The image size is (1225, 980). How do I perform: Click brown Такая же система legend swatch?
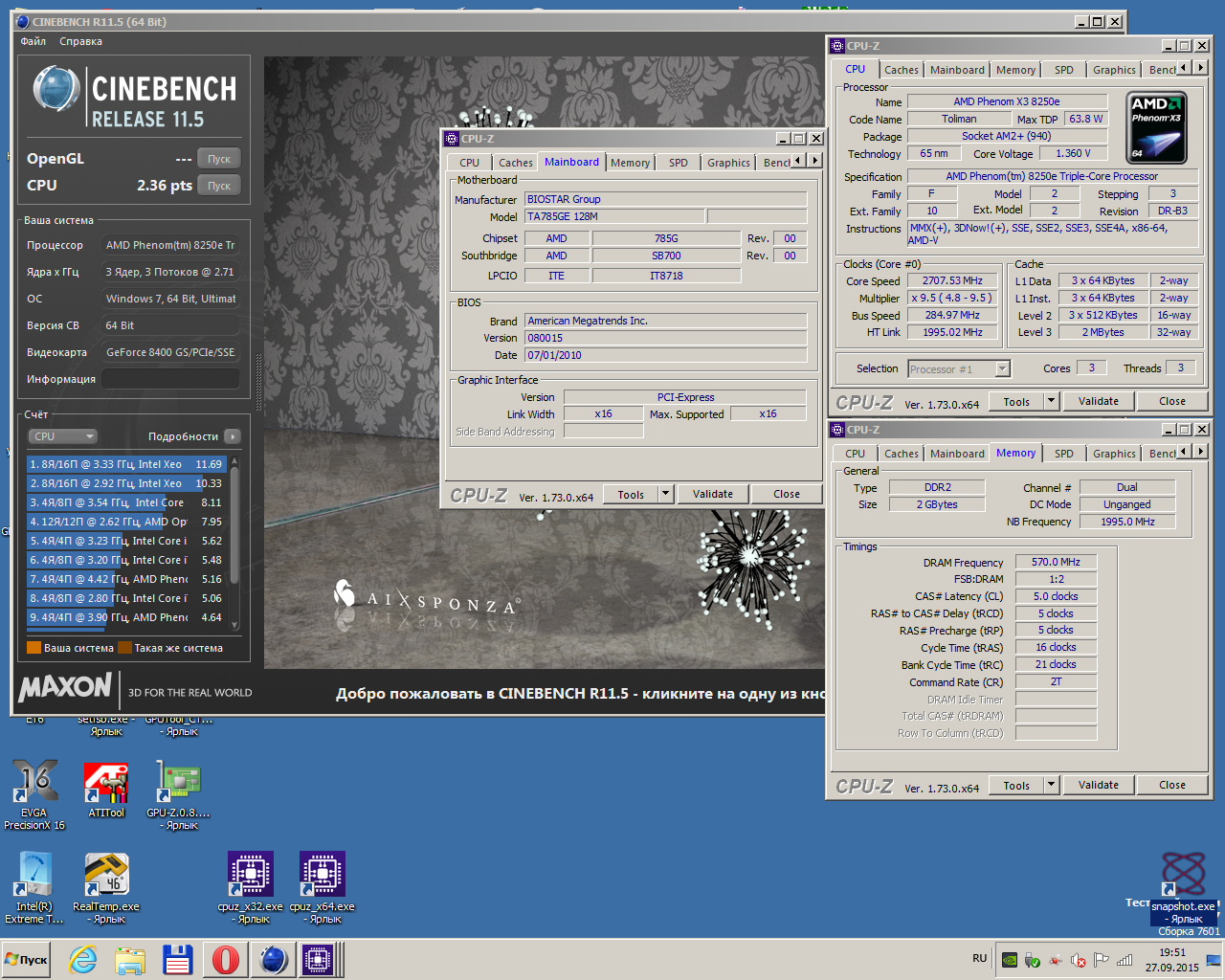pos(124,648)
